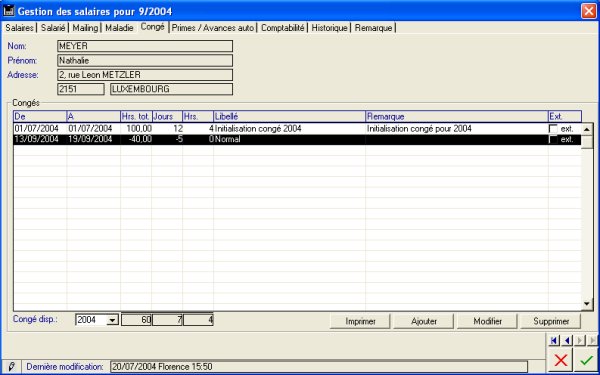Click remark Initialisation congé pour 2004
The height and width of the screenshot is (375, 600).
click(x=419, y=129)
